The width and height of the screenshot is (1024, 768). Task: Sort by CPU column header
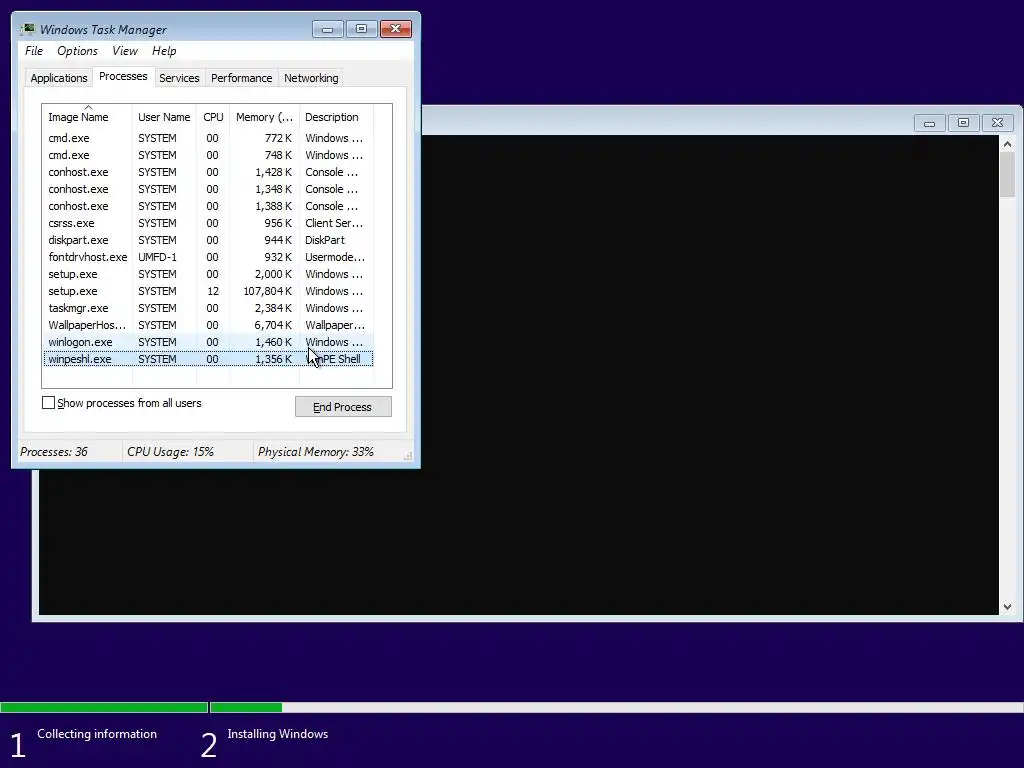(x=213, y=117)
